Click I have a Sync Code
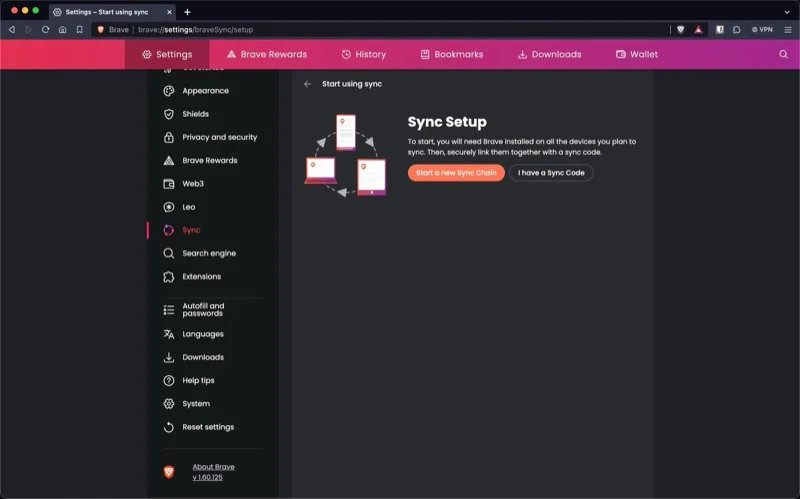The height and width of the screenshot is (499, 800). tap(551, 172)
